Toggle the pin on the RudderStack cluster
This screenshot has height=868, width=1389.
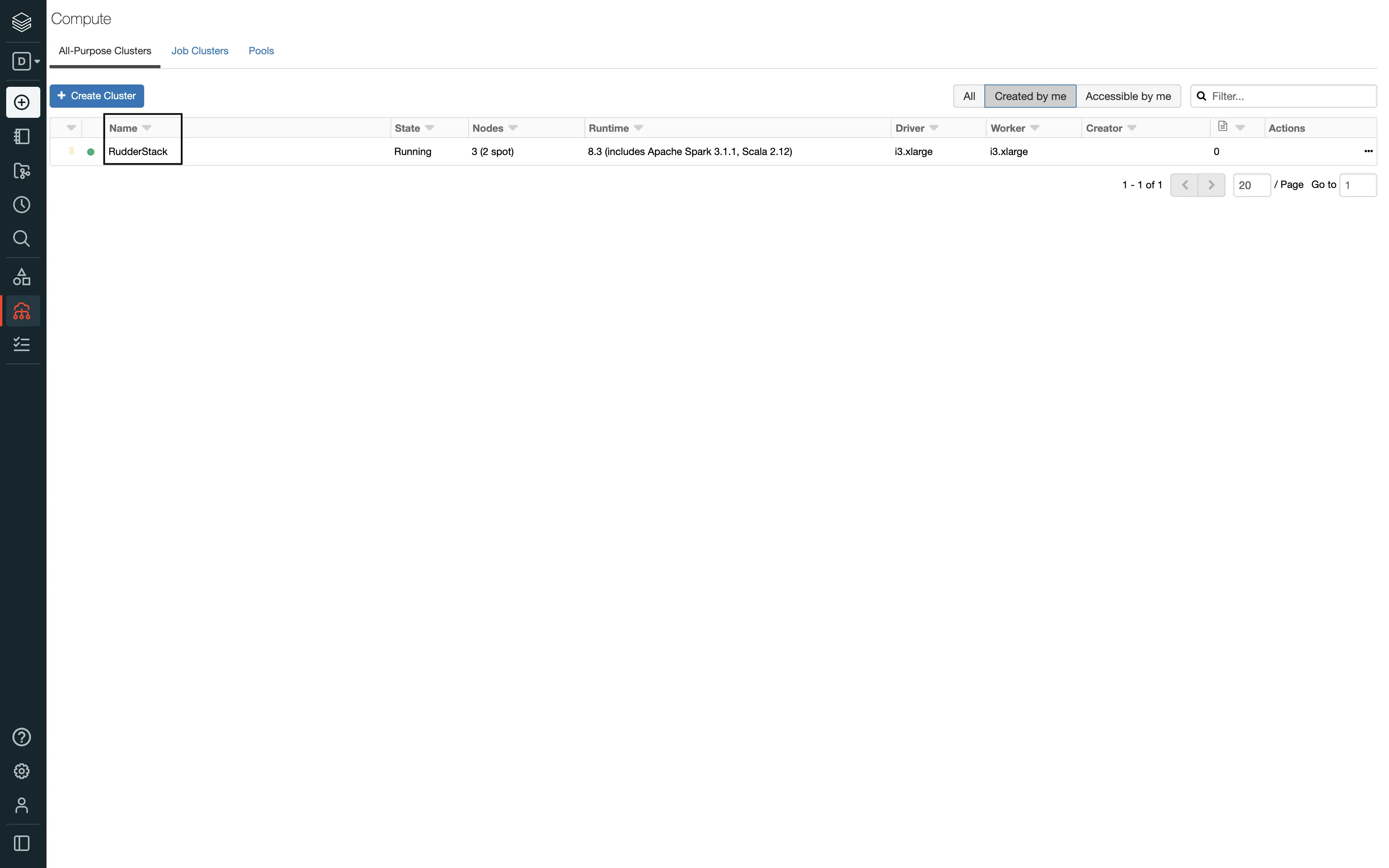tap(71, 152)
